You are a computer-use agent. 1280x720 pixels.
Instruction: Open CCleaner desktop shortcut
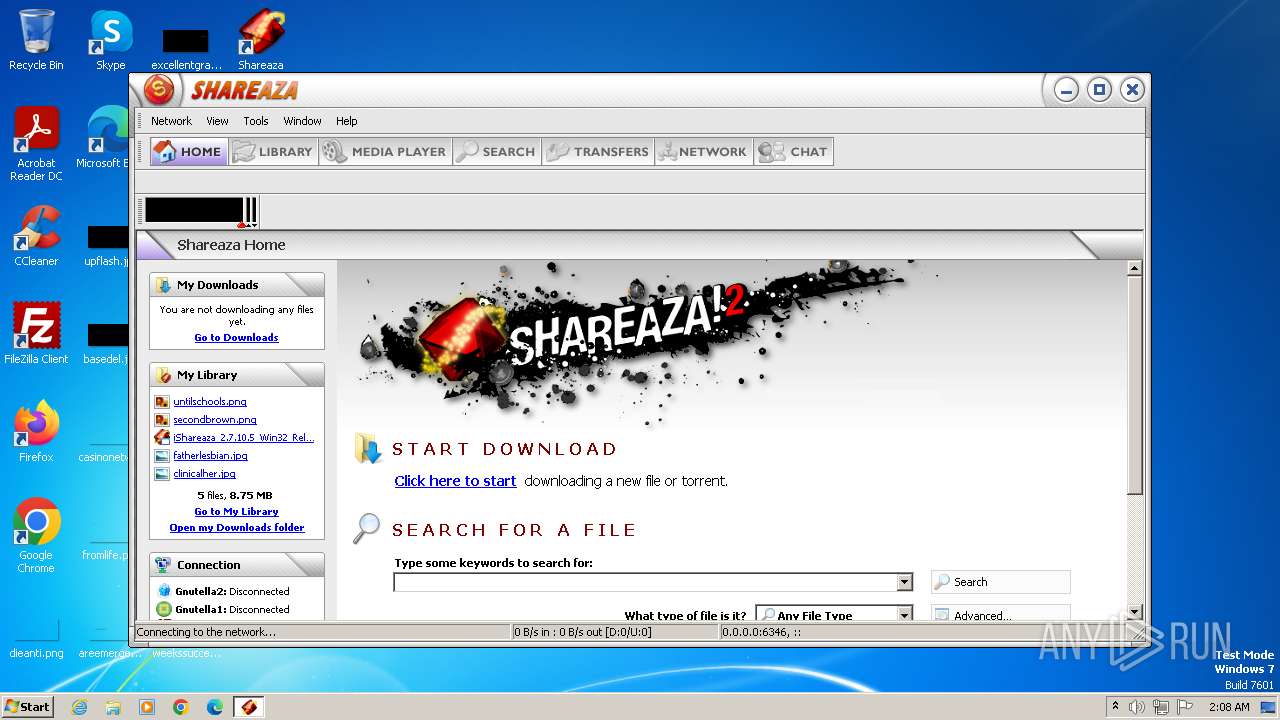pyautogui.click(x=36, y=236)
